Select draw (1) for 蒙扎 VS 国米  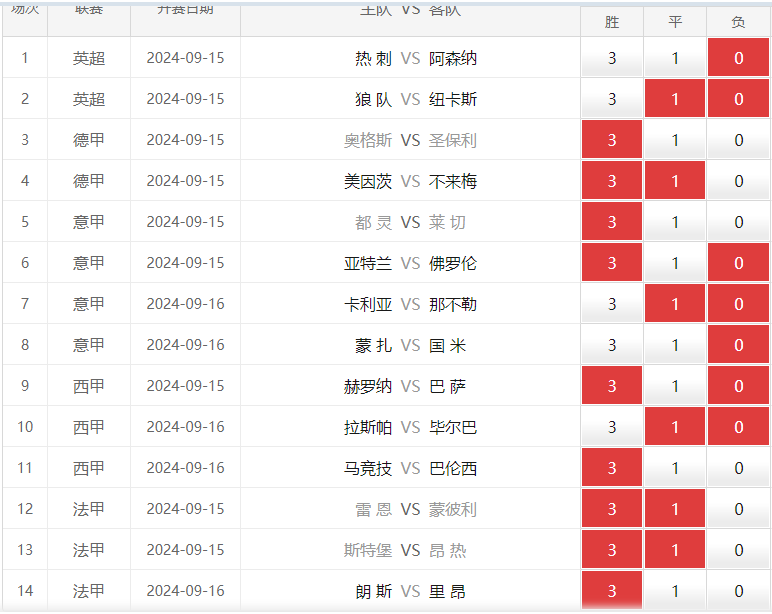tap(675, 345)
